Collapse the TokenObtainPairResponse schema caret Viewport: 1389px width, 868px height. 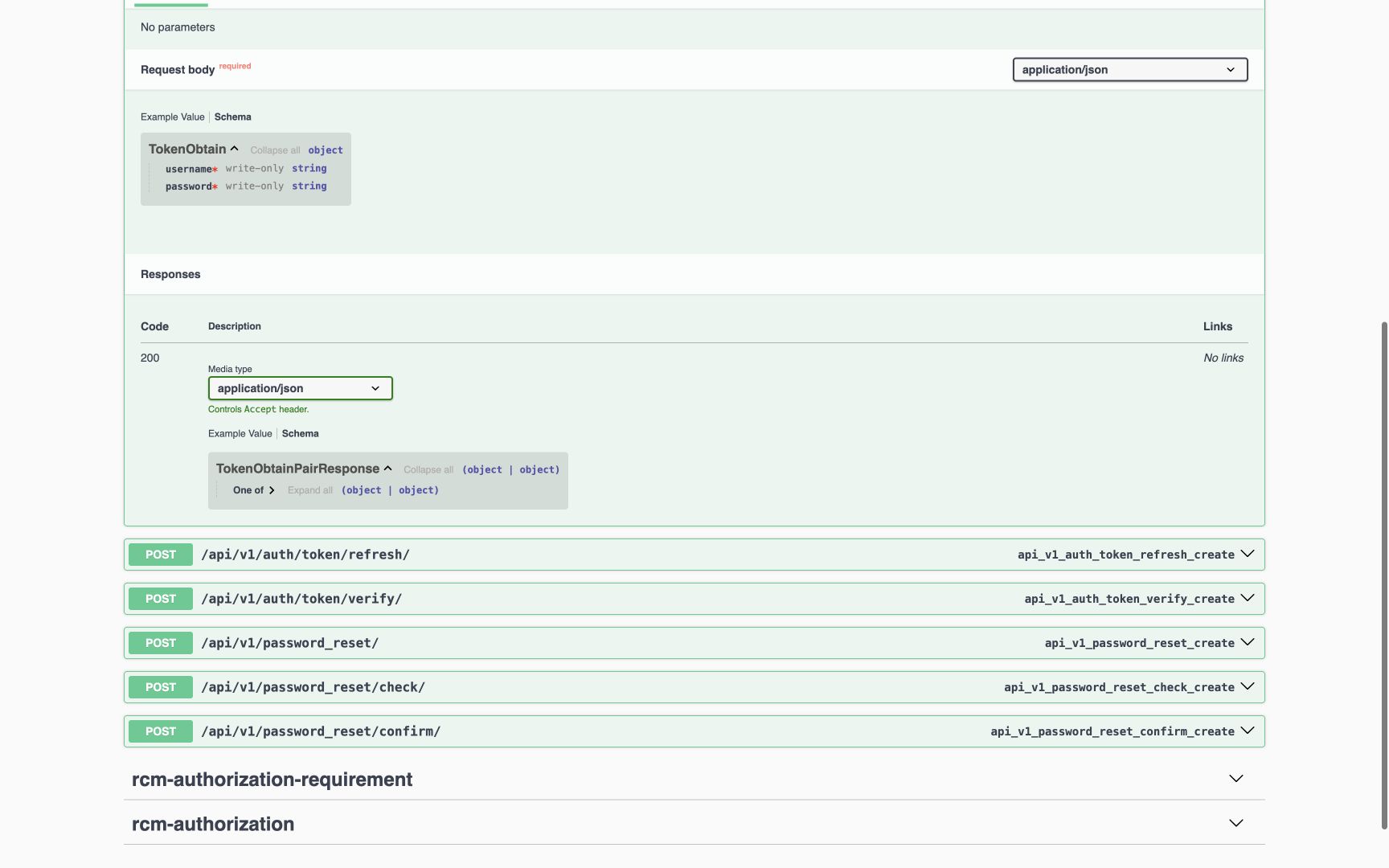click(388, 469)
